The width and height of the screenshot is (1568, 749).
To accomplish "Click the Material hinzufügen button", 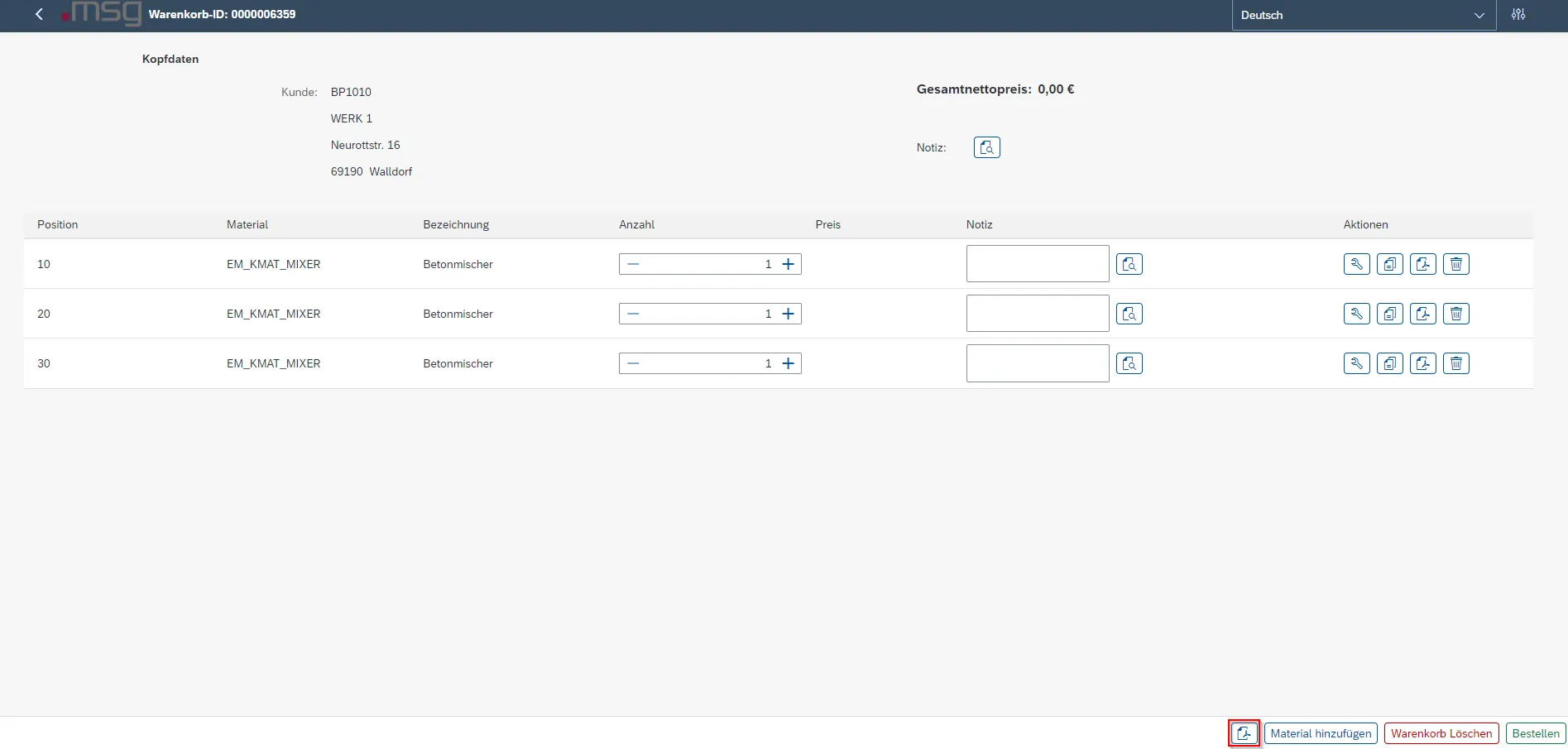I will point(1320,733).
